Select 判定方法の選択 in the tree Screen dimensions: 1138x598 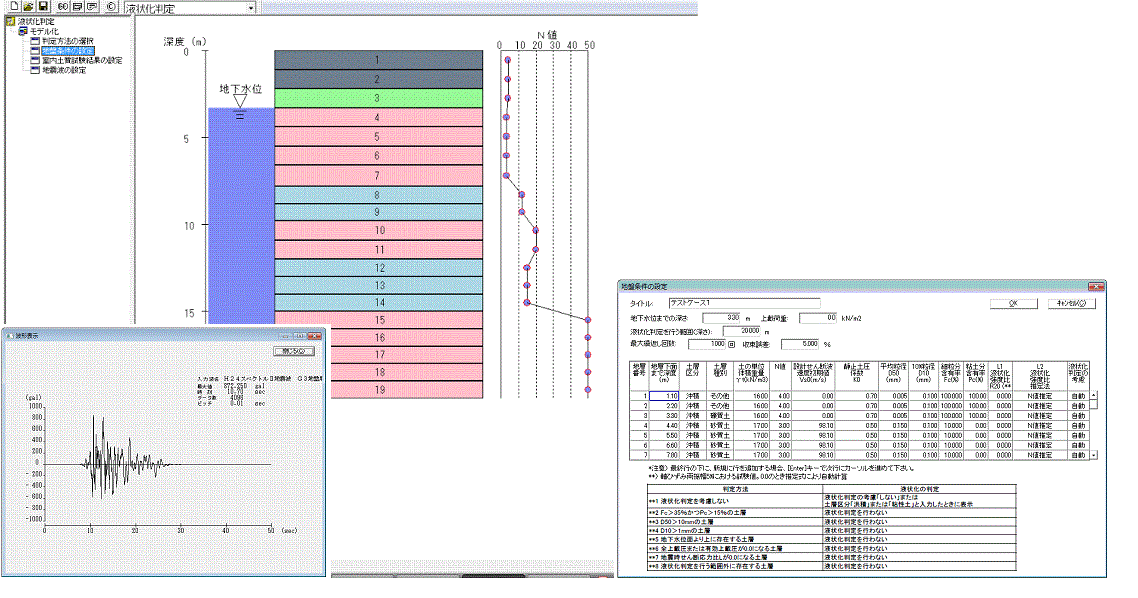tap(68, 41)
